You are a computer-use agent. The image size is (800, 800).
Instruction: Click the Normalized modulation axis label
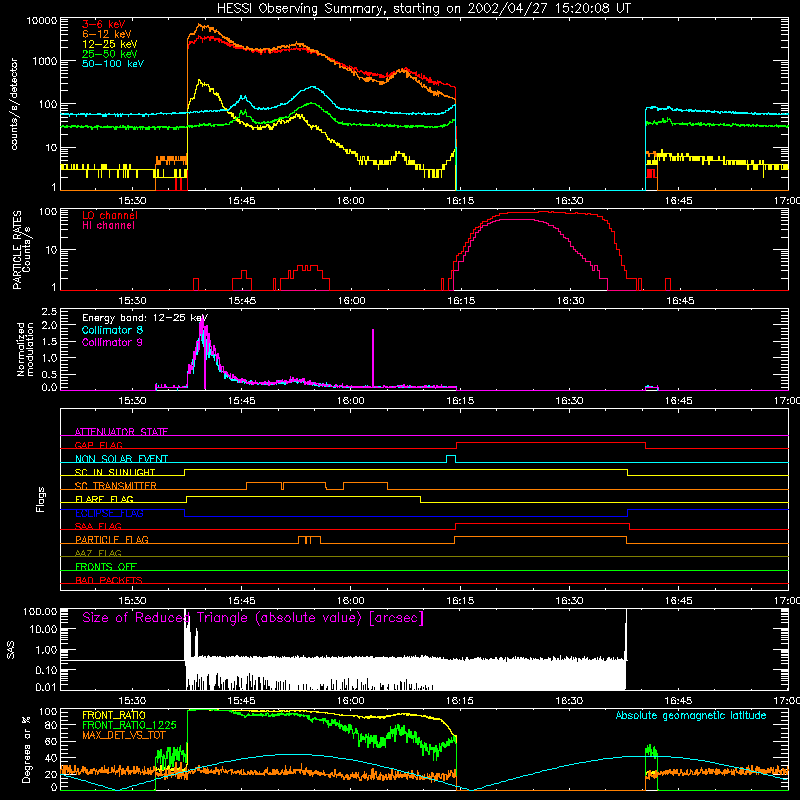25,349
